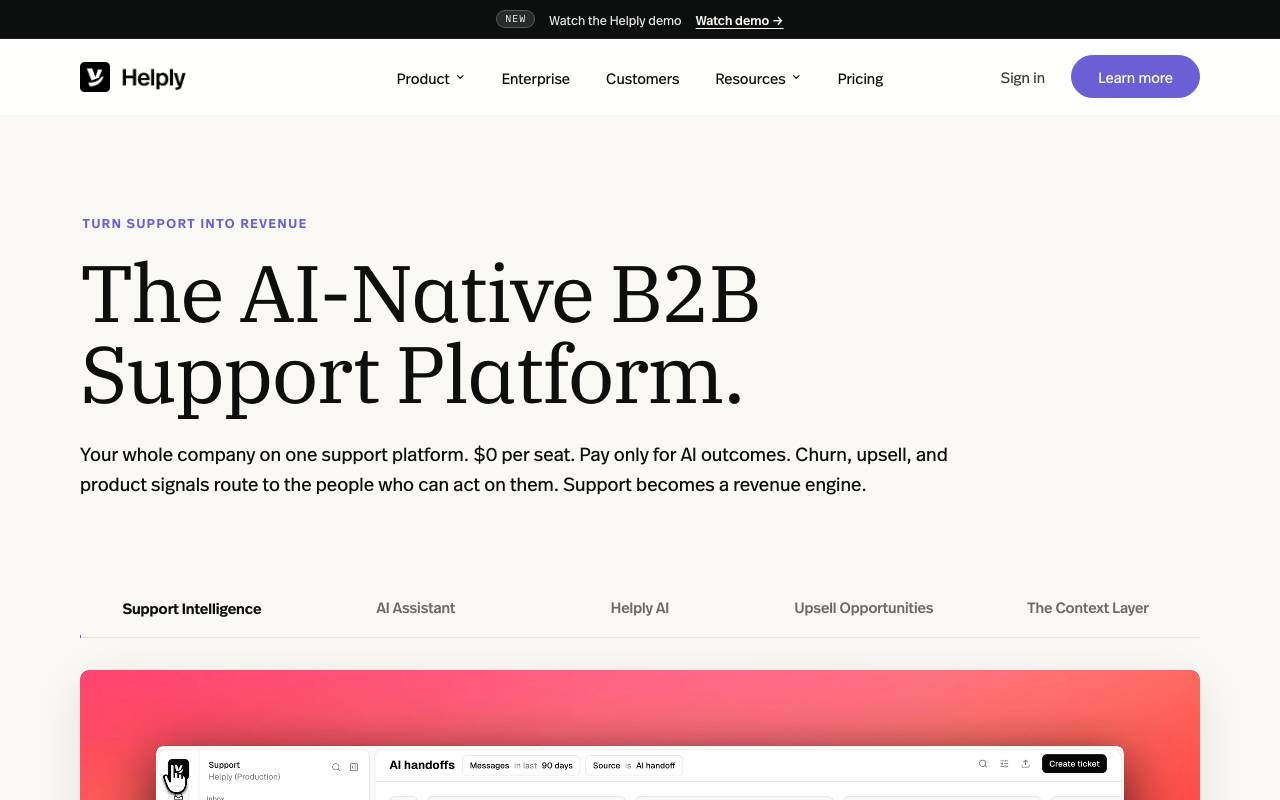Click the arrow in the Watch demo link
This screenshot has height=800, width=1280.
[778, 20]
